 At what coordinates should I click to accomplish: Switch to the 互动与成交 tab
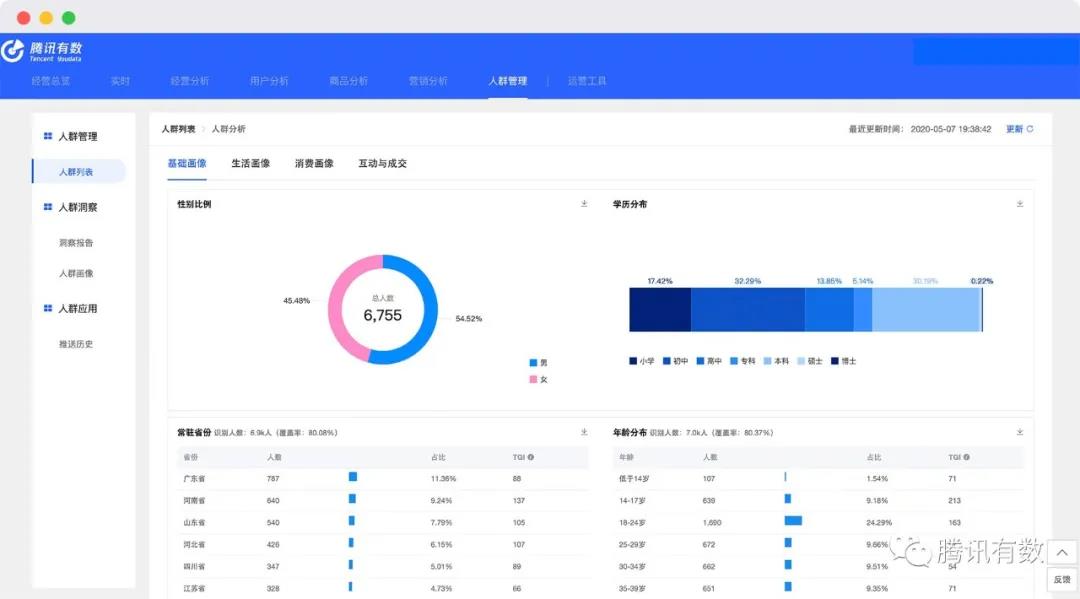(382, 163)
